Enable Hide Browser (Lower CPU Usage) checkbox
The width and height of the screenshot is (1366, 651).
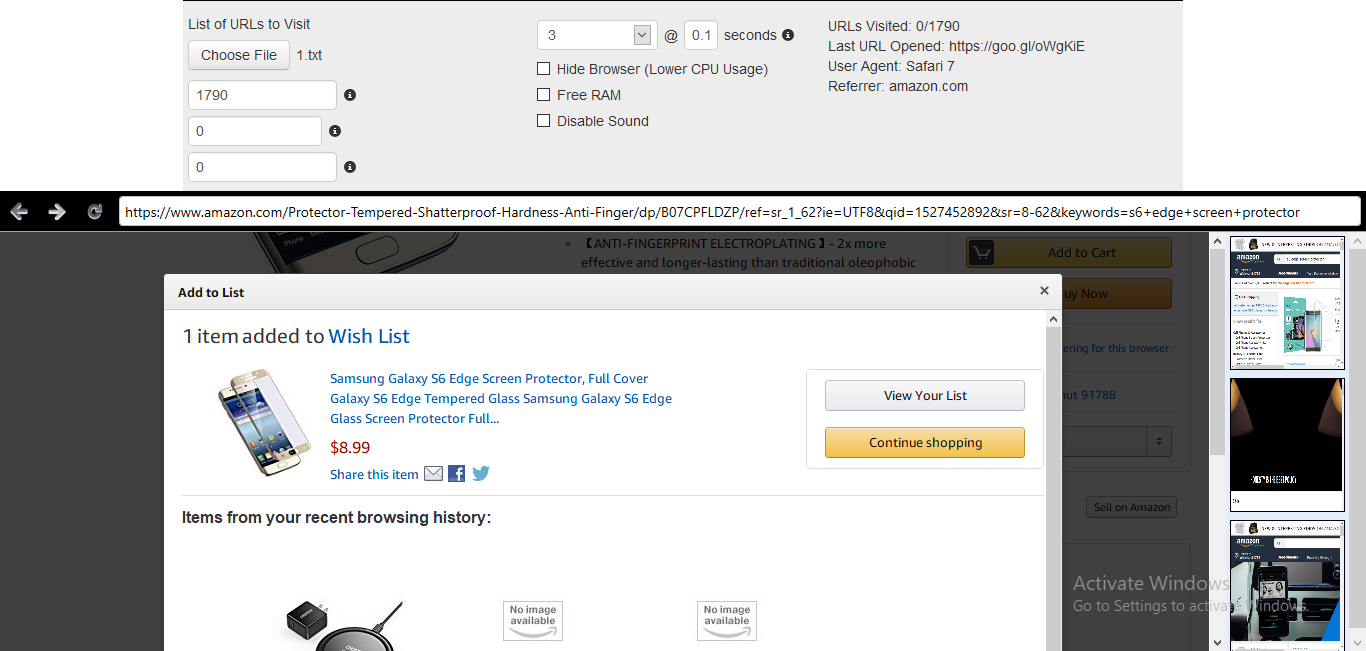click(x=544, y=69)
